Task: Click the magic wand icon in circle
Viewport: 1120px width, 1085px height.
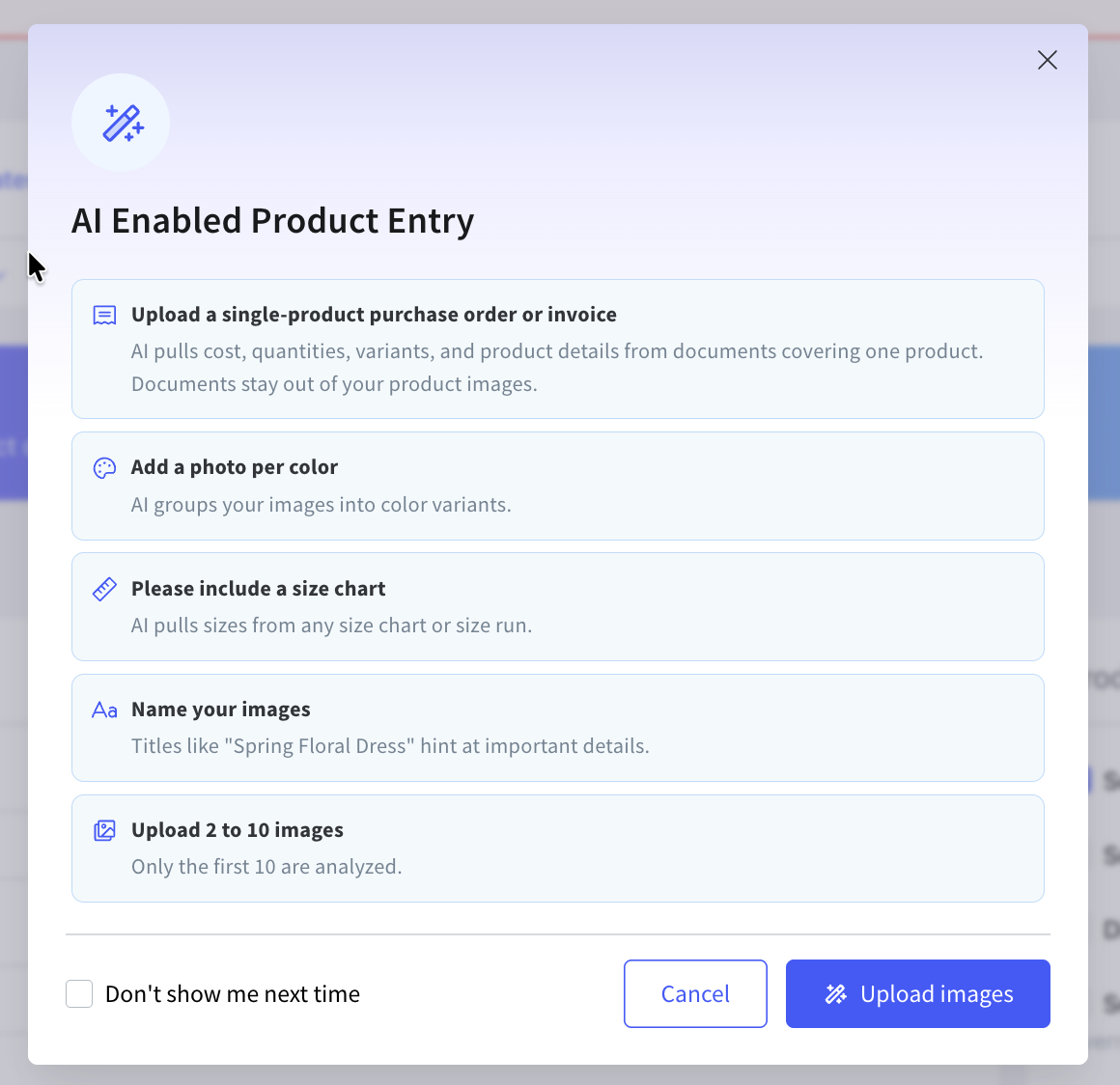Action: point(121,123)
